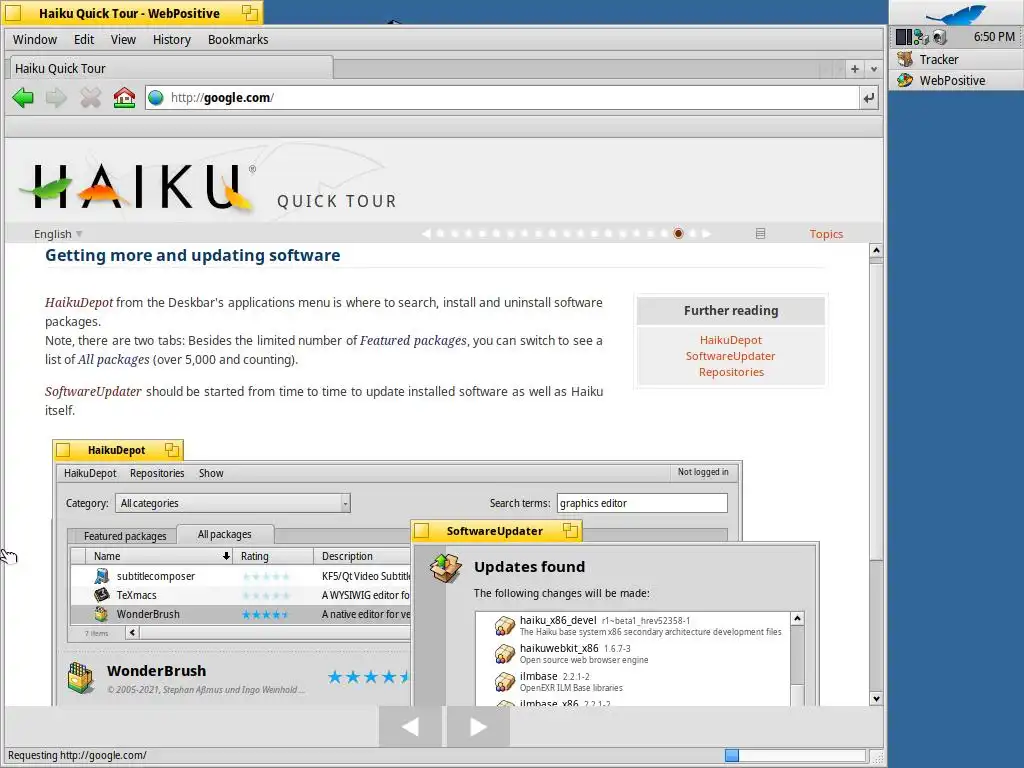Click WonderBrush row in the screenshot
Viewport: 1024px width, 768px height.
(x=240, y=614)
